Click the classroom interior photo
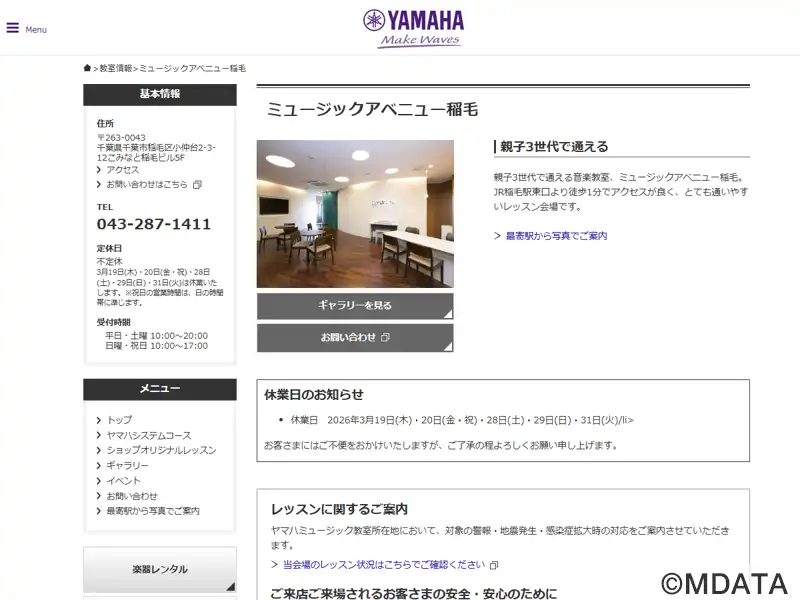800x600 pixels. click(x=355, y=214)
